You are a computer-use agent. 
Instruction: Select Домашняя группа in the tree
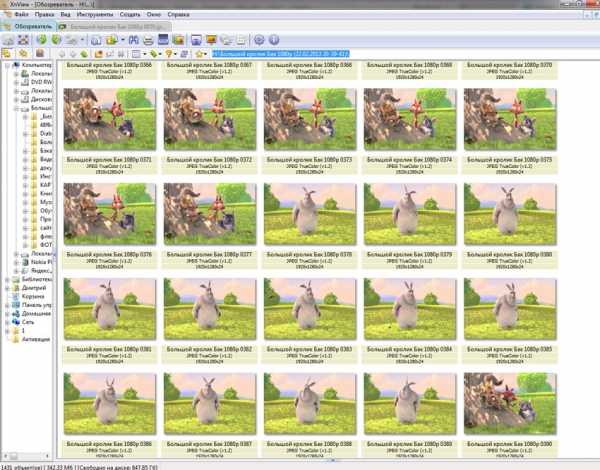(36, 314)
